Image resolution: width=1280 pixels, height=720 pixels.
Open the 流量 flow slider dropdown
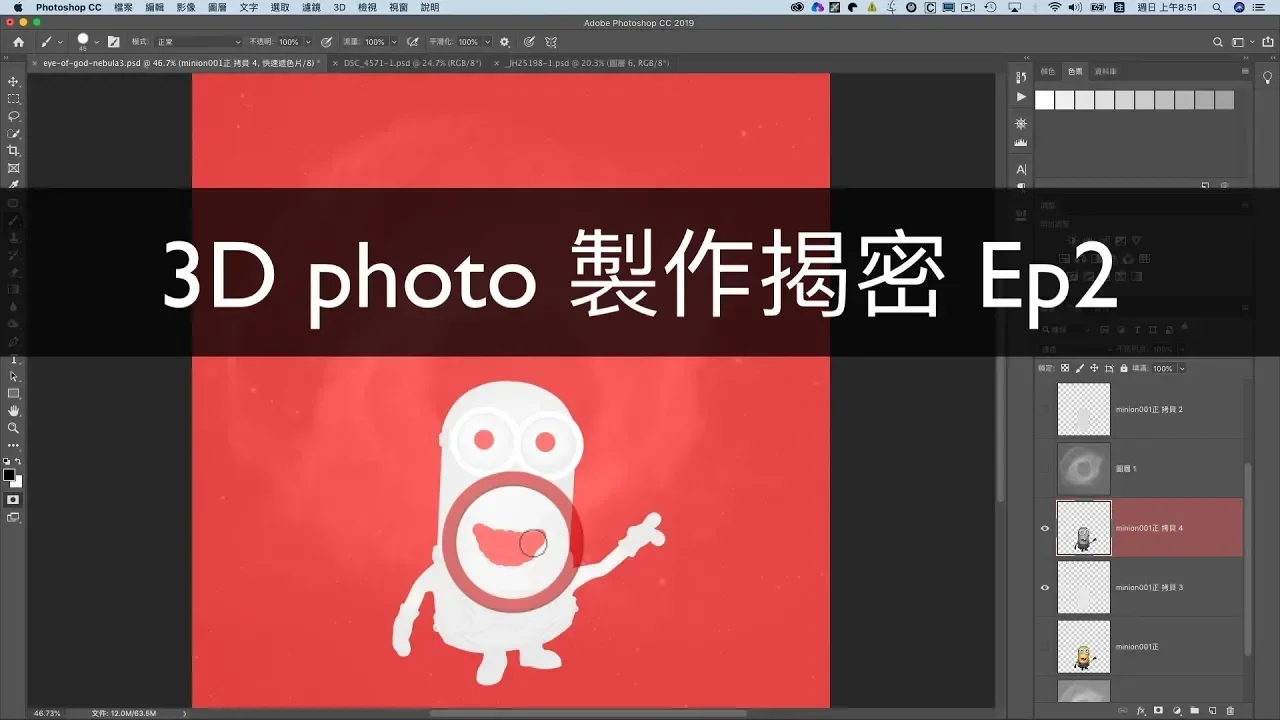click(x=393, y=42)
